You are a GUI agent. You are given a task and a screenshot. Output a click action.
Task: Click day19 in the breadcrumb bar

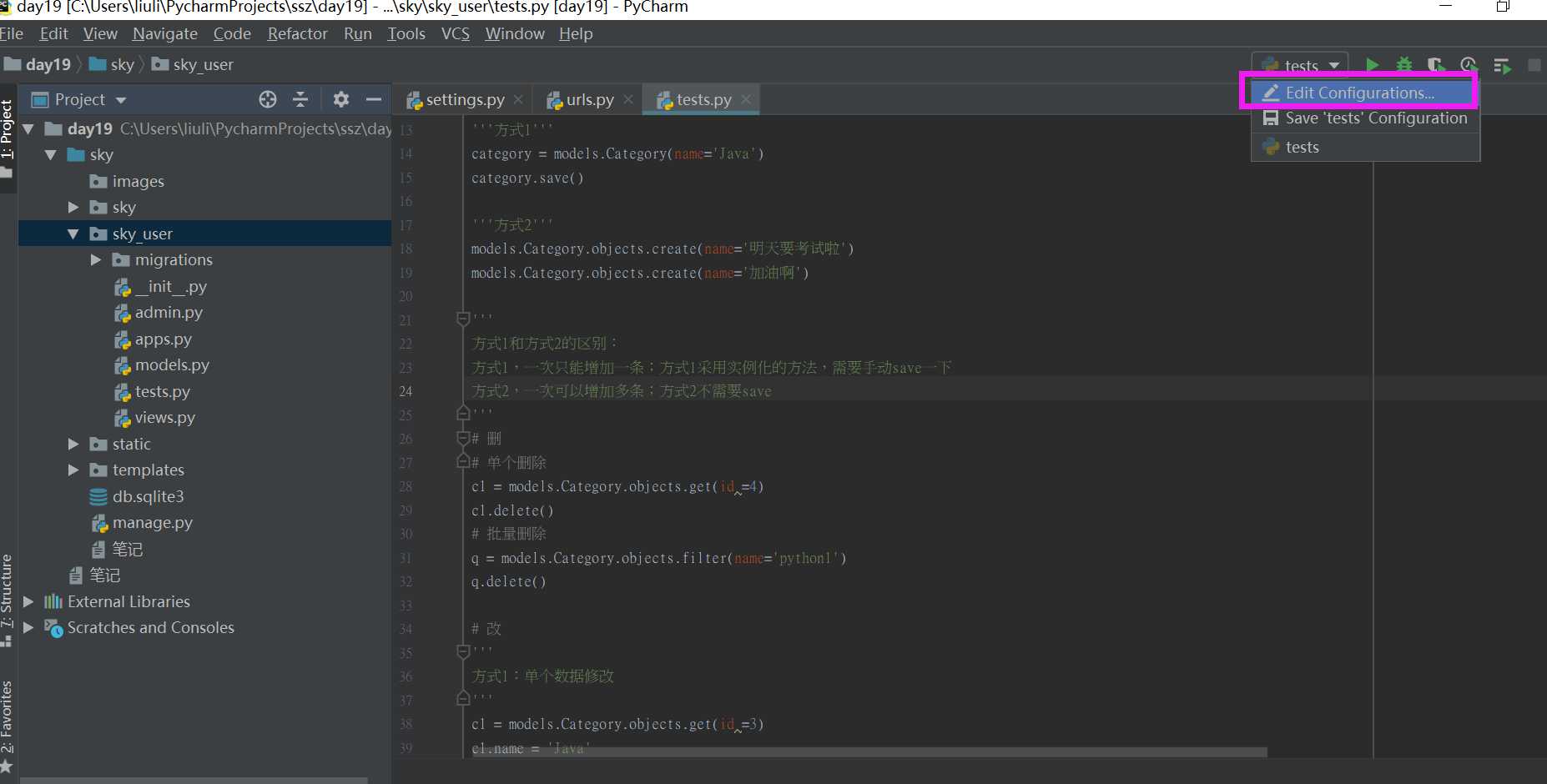pos(38,64)
